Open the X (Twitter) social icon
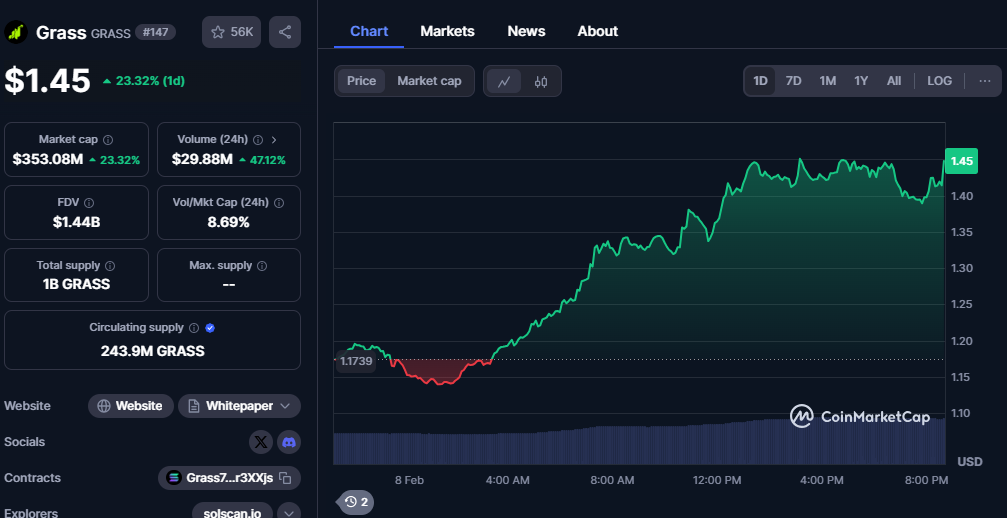The width and height of the screenshot is (1007, 518). (261, 442)
